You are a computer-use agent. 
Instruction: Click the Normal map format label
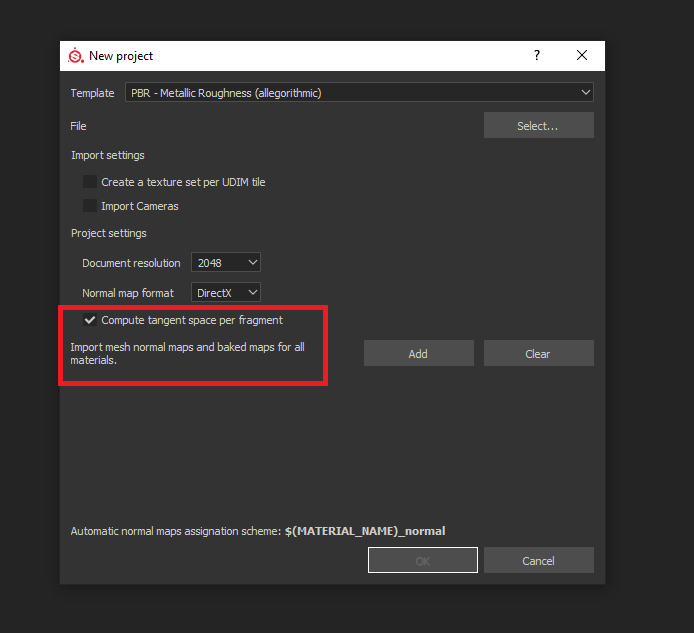pyautogui.click(x=128, y=293)
